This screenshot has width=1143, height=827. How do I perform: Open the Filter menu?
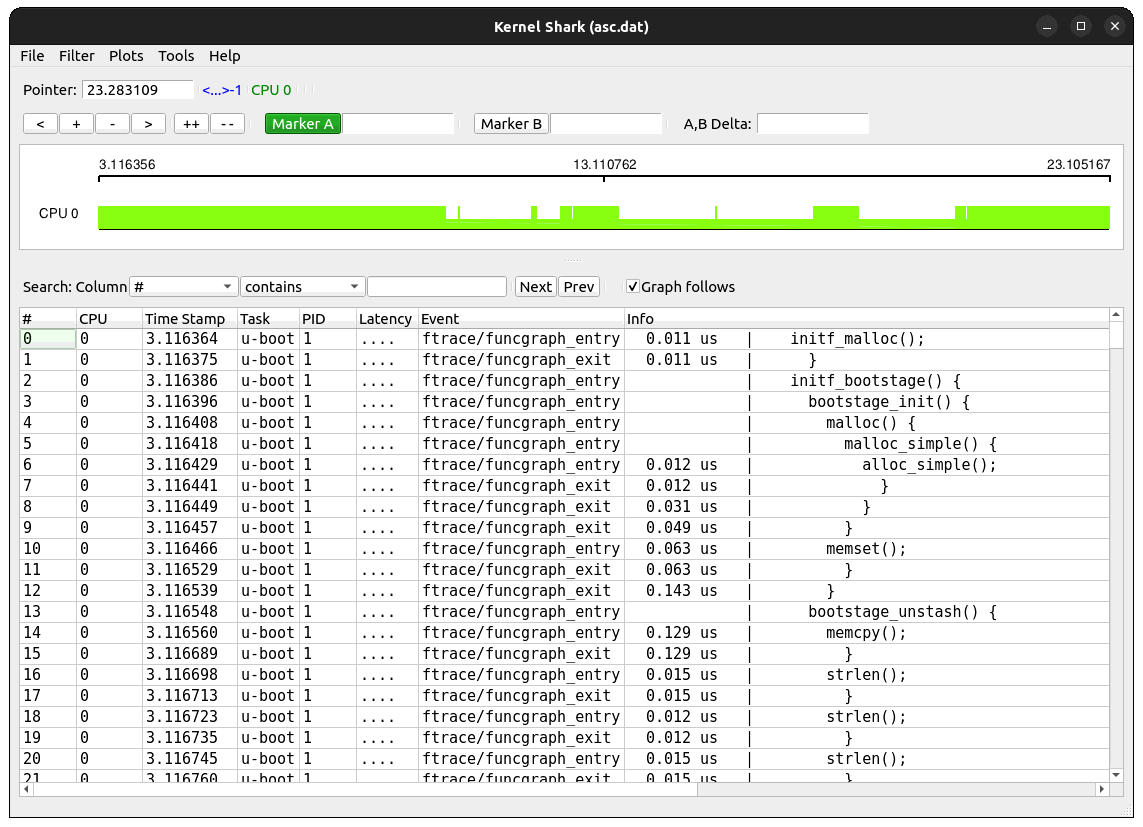pyautogui.click(x=77, y=56)
